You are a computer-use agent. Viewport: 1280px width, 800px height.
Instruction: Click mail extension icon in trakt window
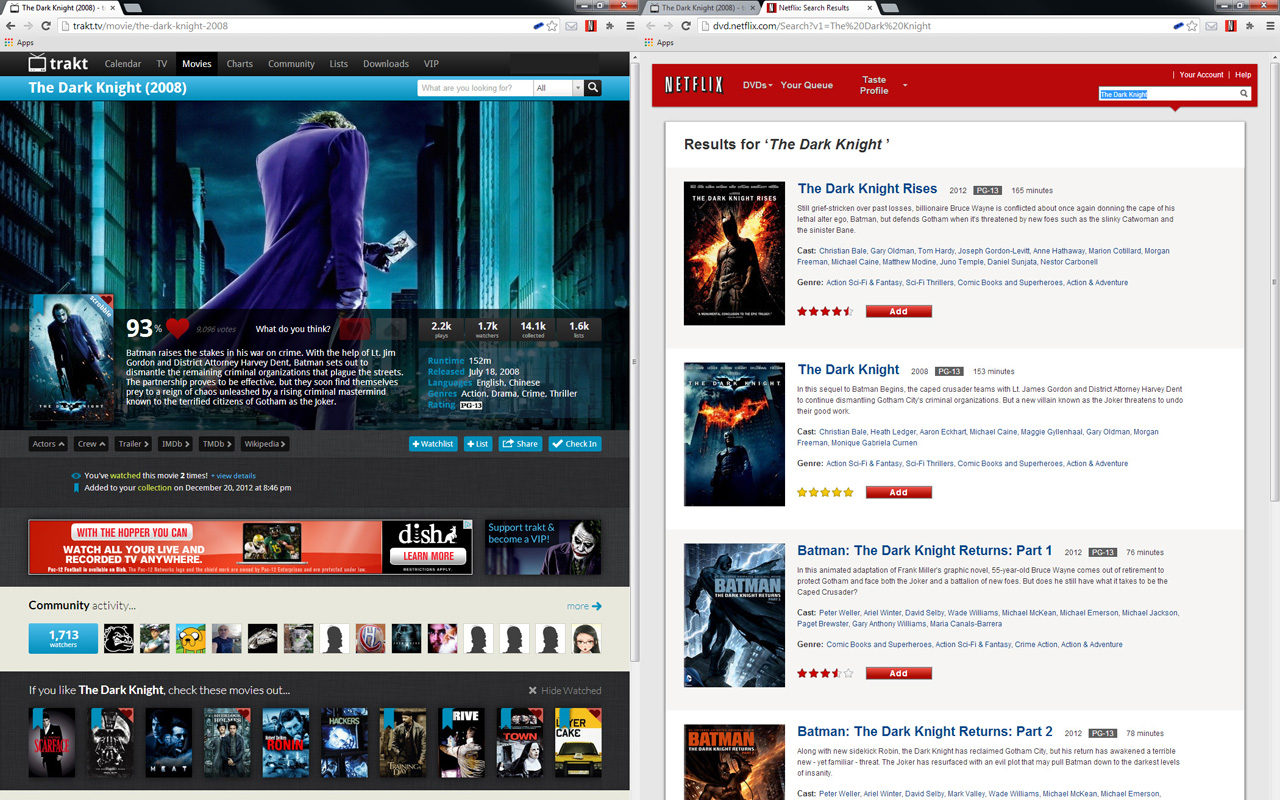572,26
